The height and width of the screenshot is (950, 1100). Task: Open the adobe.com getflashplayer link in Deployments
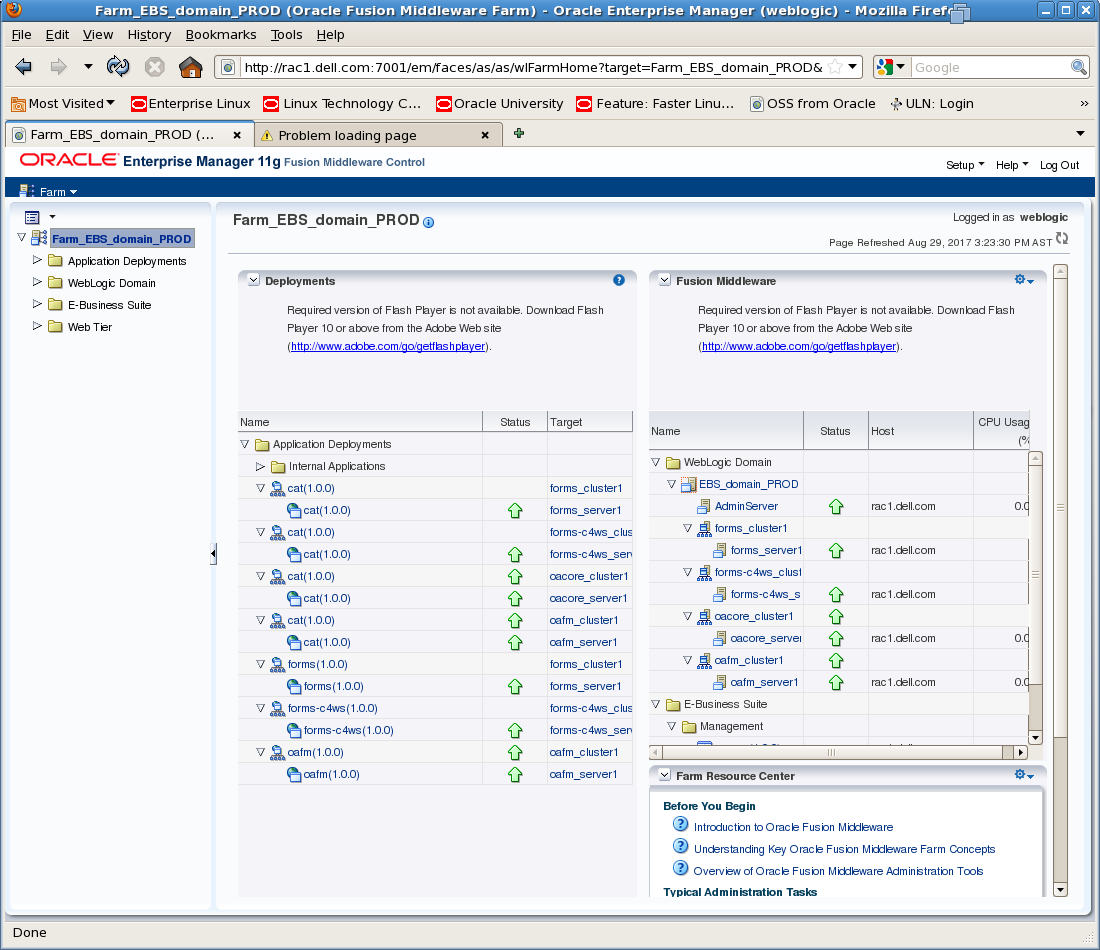tap(388, 346)
